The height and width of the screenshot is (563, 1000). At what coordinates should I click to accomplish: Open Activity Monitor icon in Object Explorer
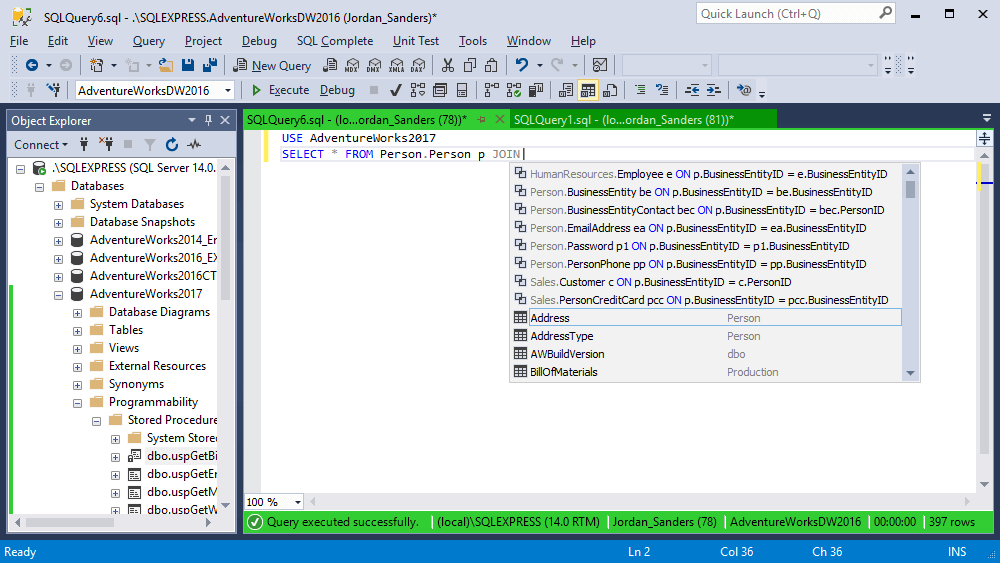(193, 145)
